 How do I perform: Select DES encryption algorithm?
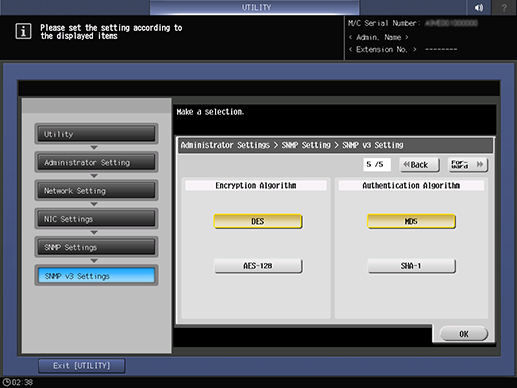(258, 221)
